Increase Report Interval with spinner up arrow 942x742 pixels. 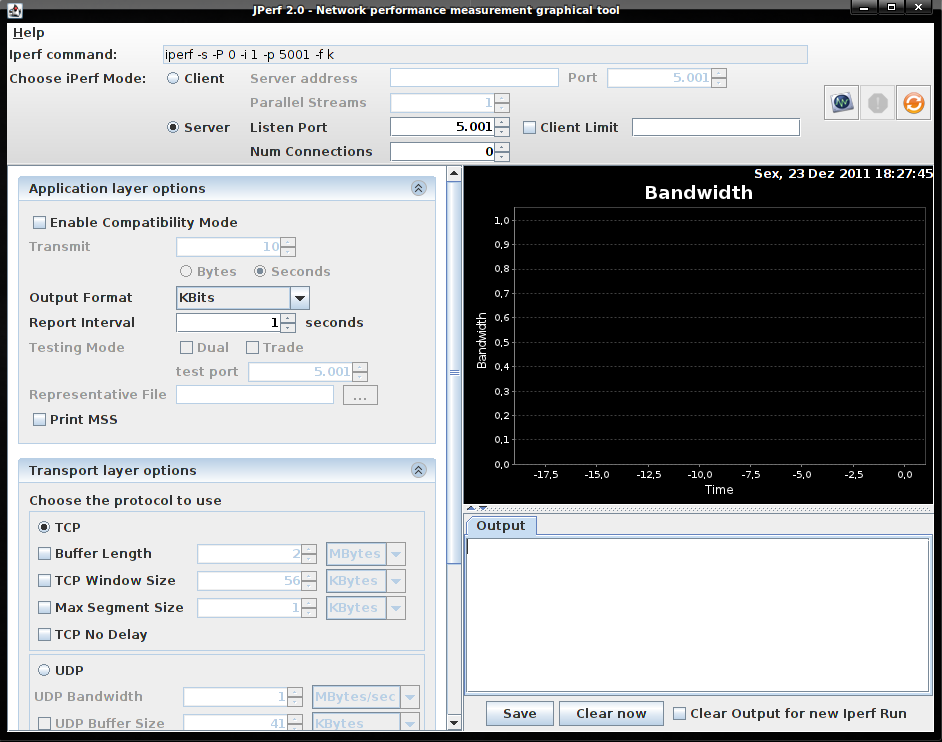(x=288, y=318)
